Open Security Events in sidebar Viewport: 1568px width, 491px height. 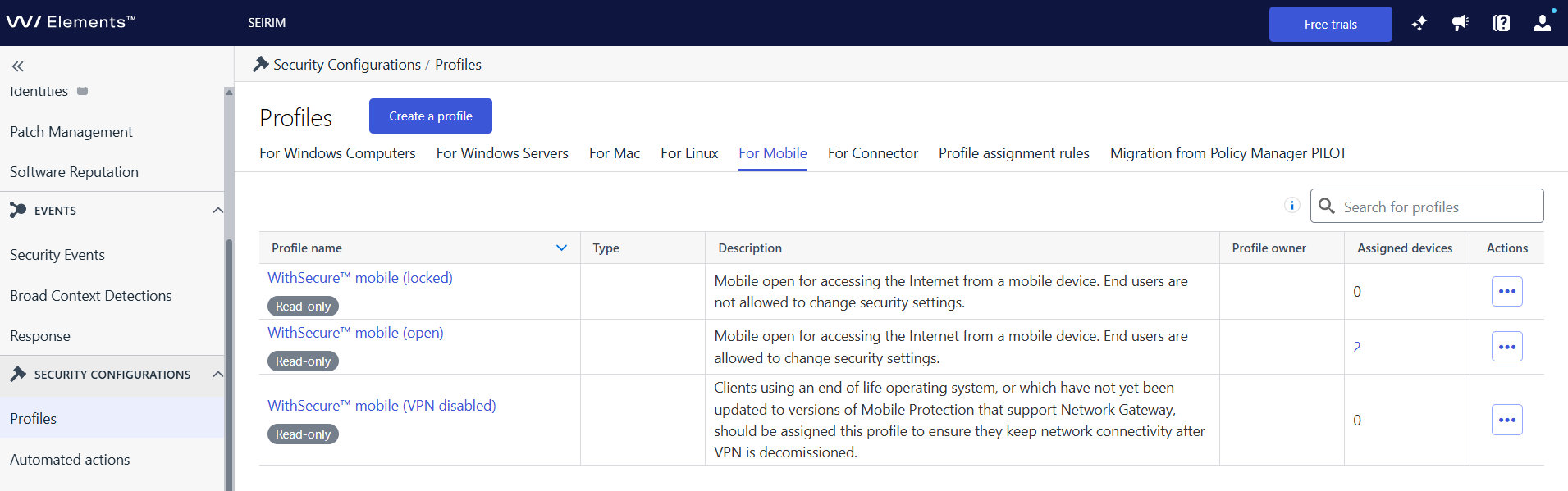pos(57,255)
